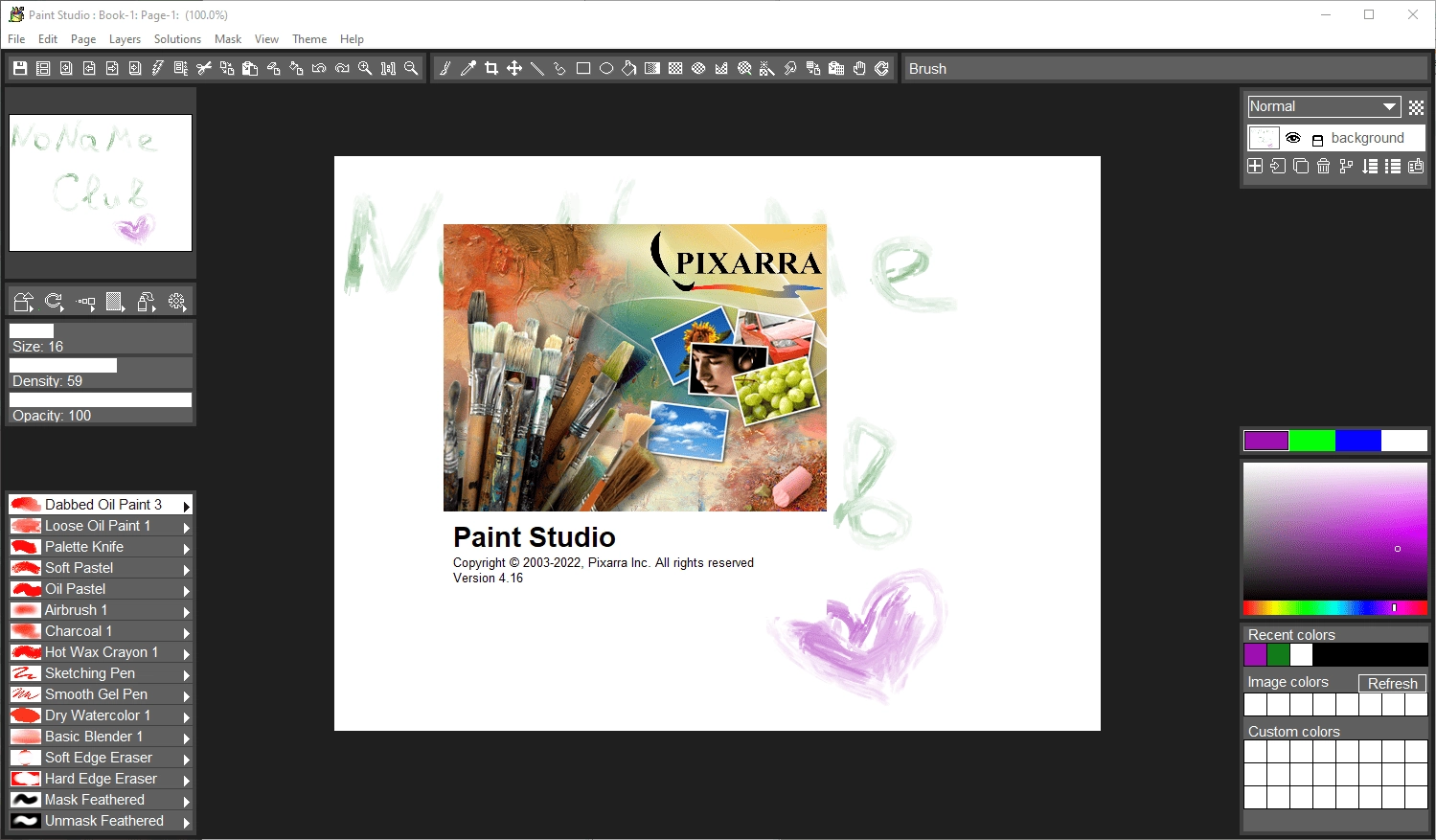Click the canvas preview thumbnail
Screen dimensions: 1436x840
(101, 183)
